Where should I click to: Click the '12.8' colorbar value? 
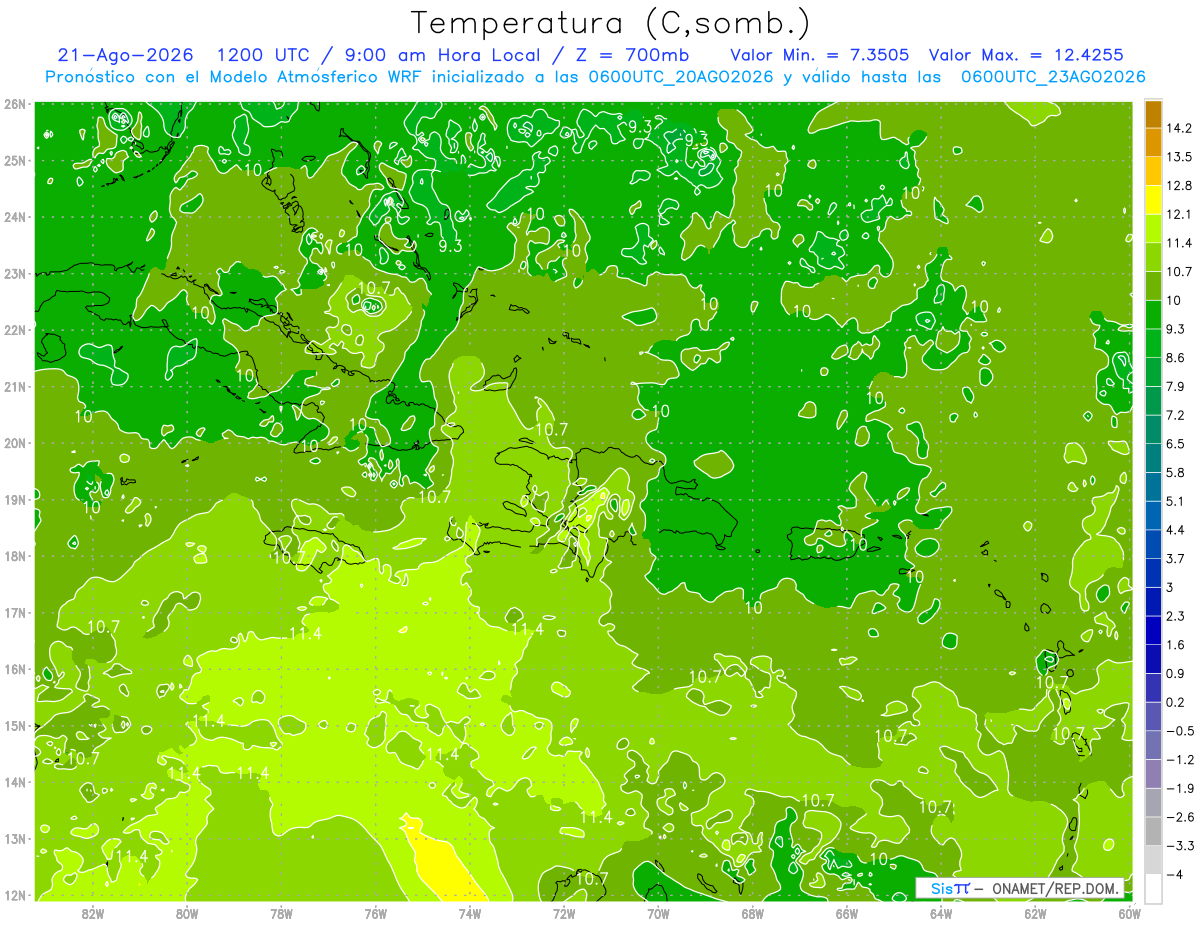(x=1179, y=186)
